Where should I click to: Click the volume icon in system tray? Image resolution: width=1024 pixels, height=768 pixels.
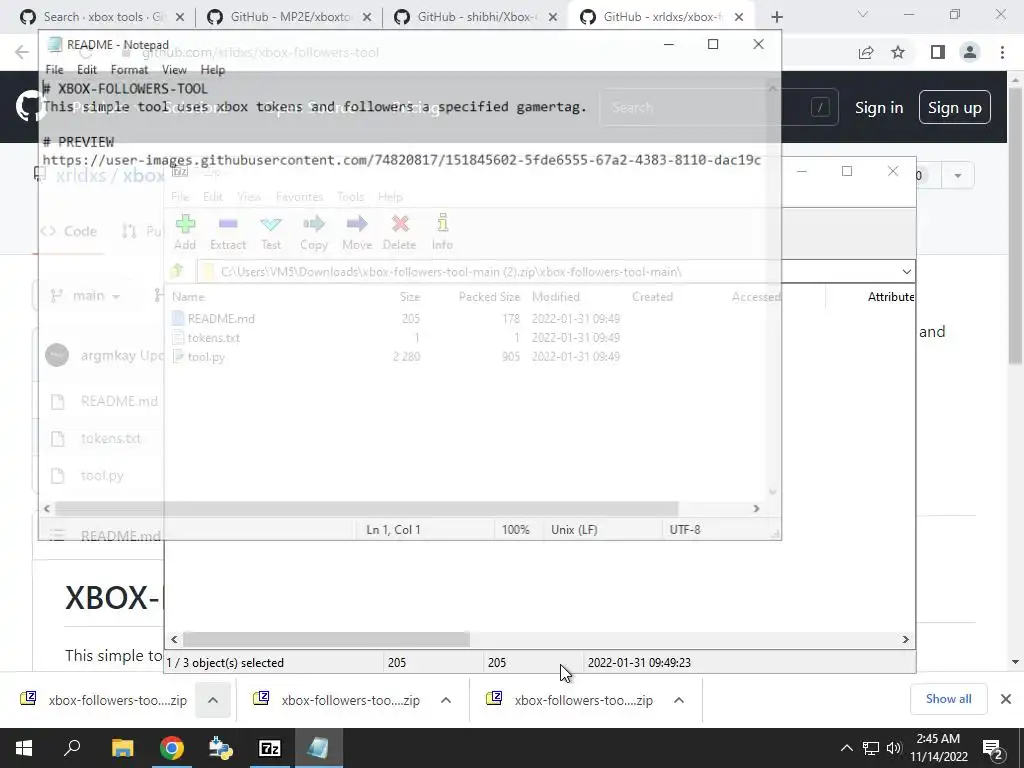click(x=894, y=748)
